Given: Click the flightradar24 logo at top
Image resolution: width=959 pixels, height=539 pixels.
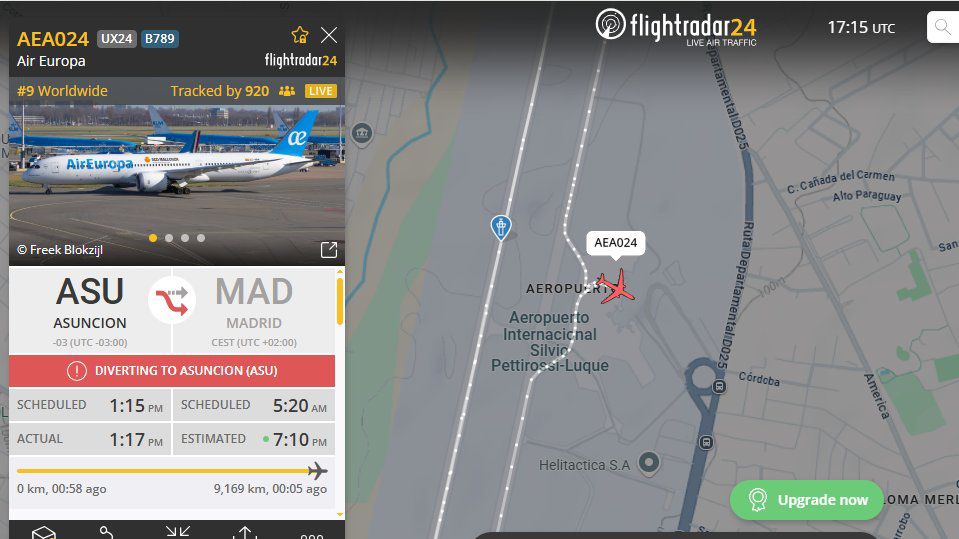Looking at the screenshot, I should click(676, 27).
